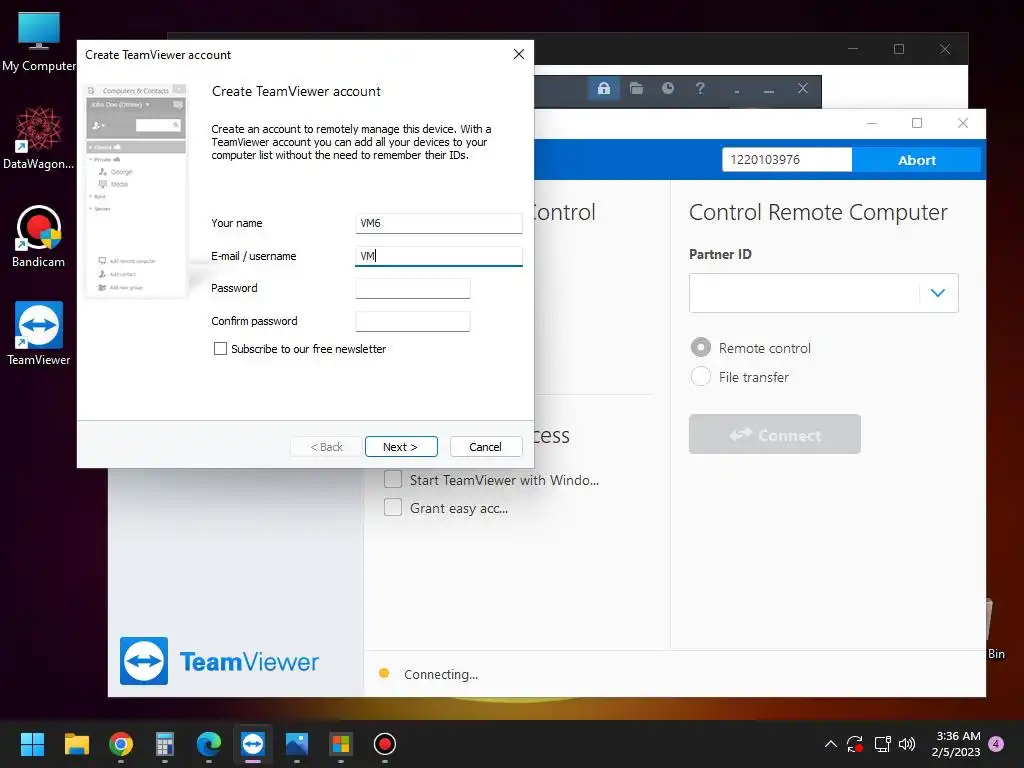Check Subscribe to our free newsletter

(220, 349)
